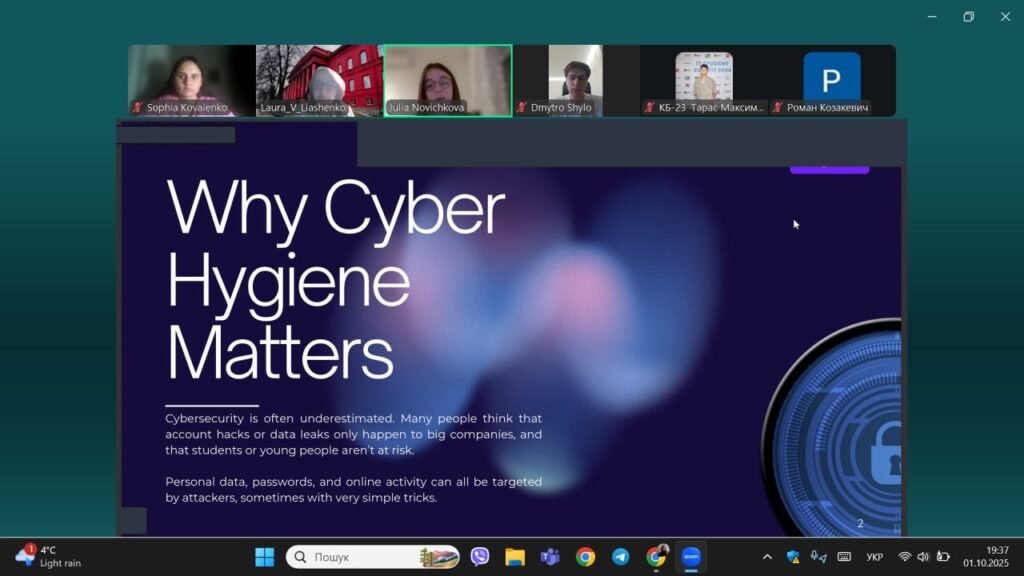The width and height of the screenshot is (1024, 576).
Task: Click the purple button above the slide
Action: [x=829, y=167]
